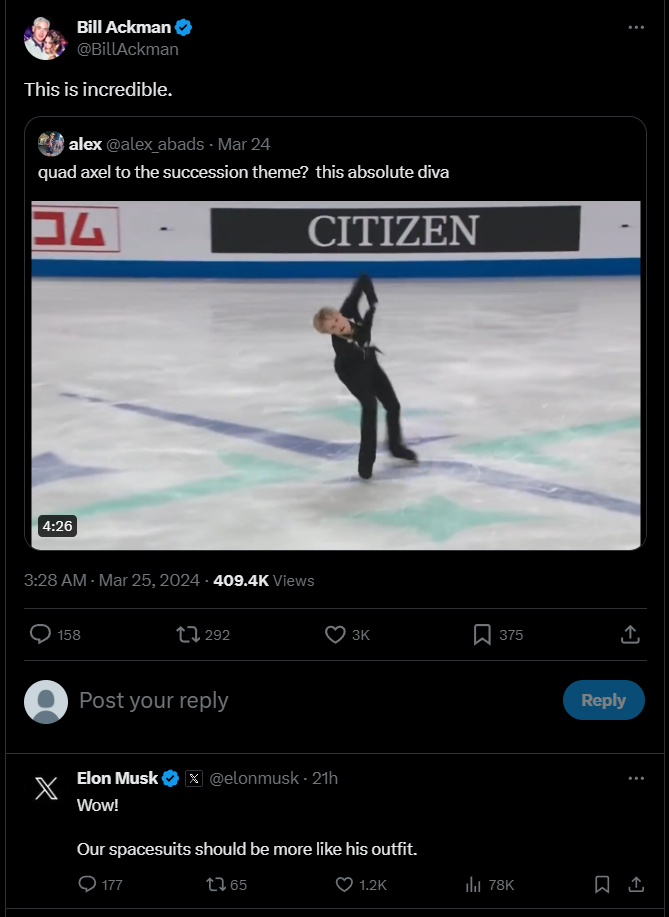Repost Bill Ackman's post
The width and height of the screenshot is (669, 917).
(187, 634)
